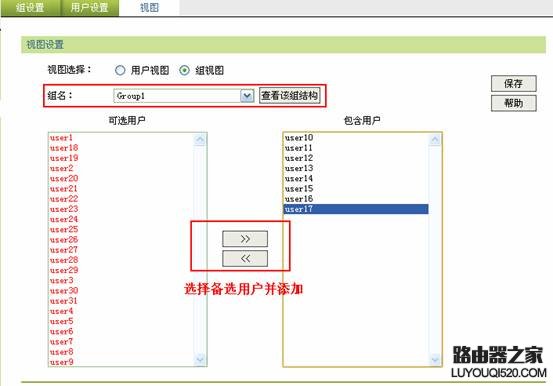553x386 pixels.
Task: Click up arrow of 可选用户 list scrollbar
Action: pyautogui.click(x=200, y=140)
